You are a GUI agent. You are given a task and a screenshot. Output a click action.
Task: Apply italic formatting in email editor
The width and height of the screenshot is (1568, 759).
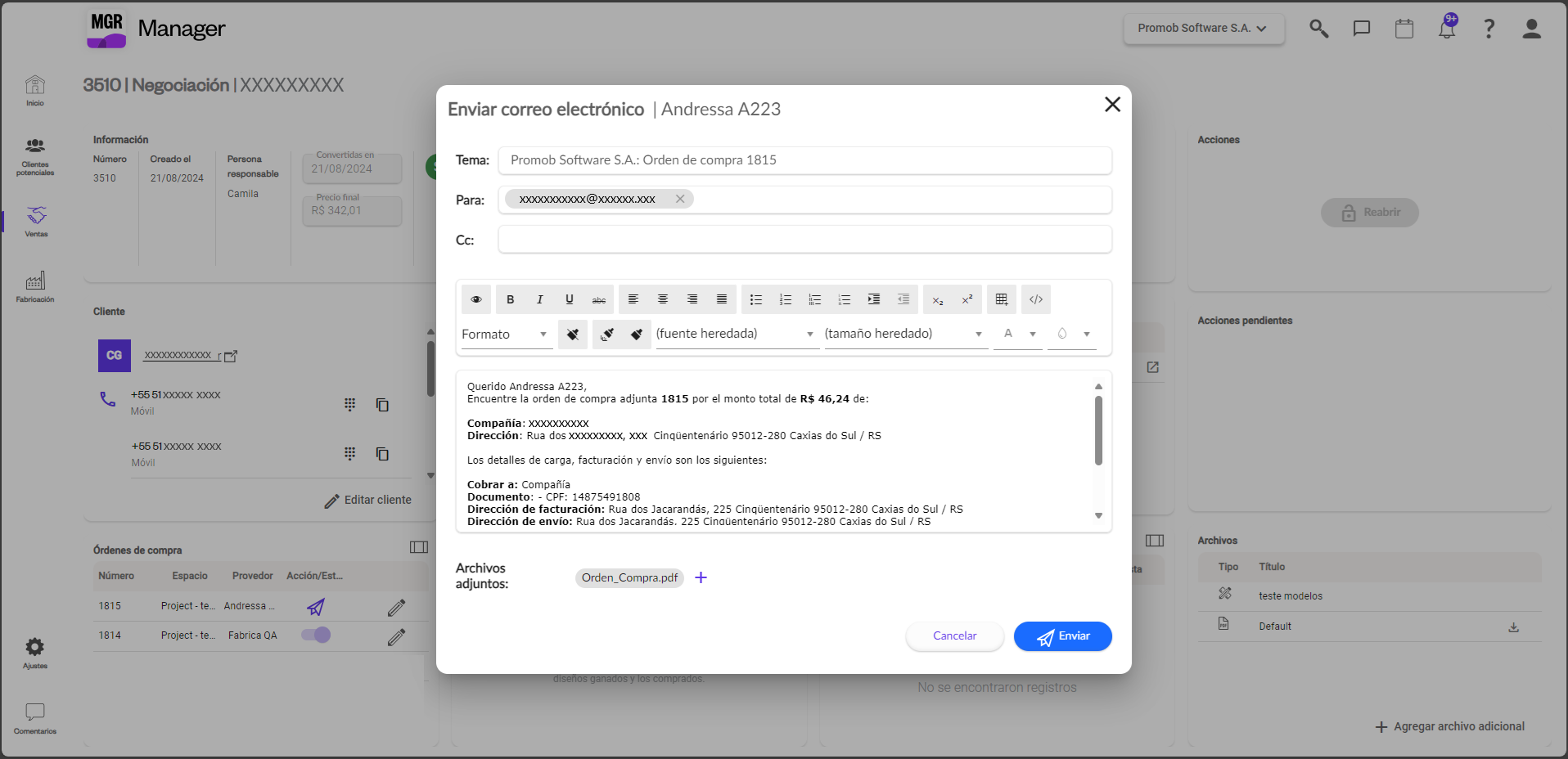pos(540,299)
